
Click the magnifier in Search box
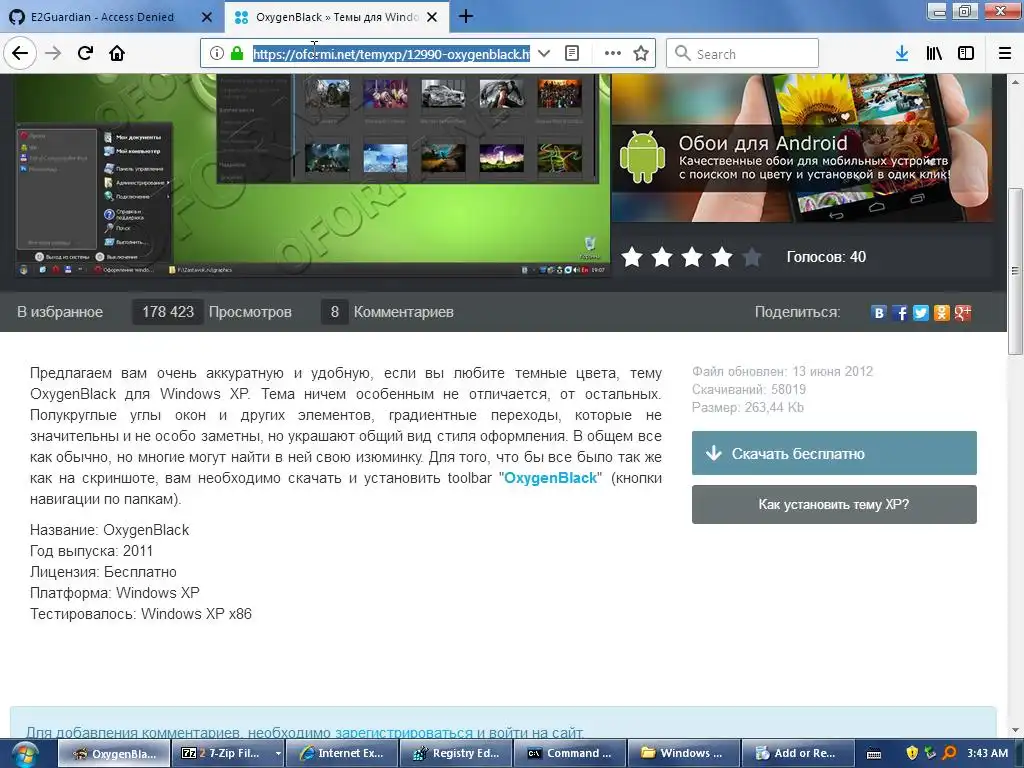click(x=682, y=53)
